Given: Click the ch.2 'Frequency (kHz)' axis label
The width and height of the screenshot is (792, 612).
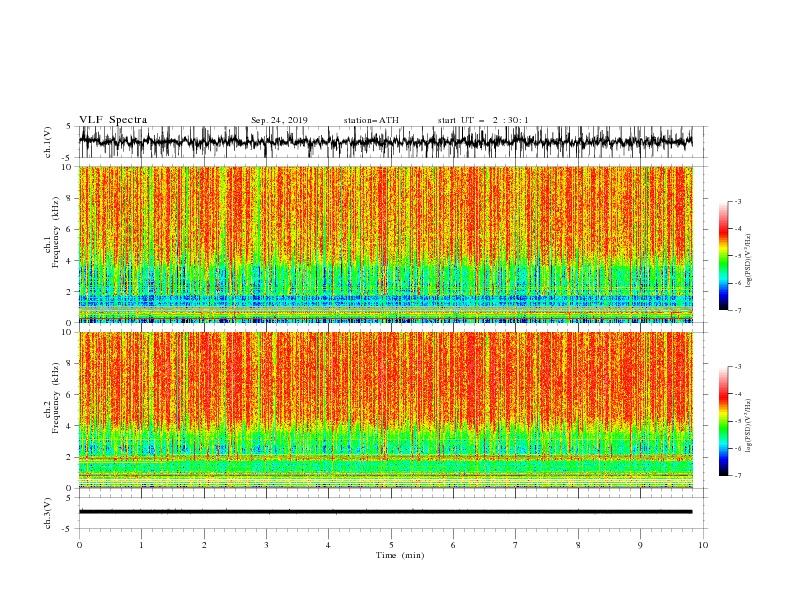Looking at the screenshot, I should [x=56, y=397].
